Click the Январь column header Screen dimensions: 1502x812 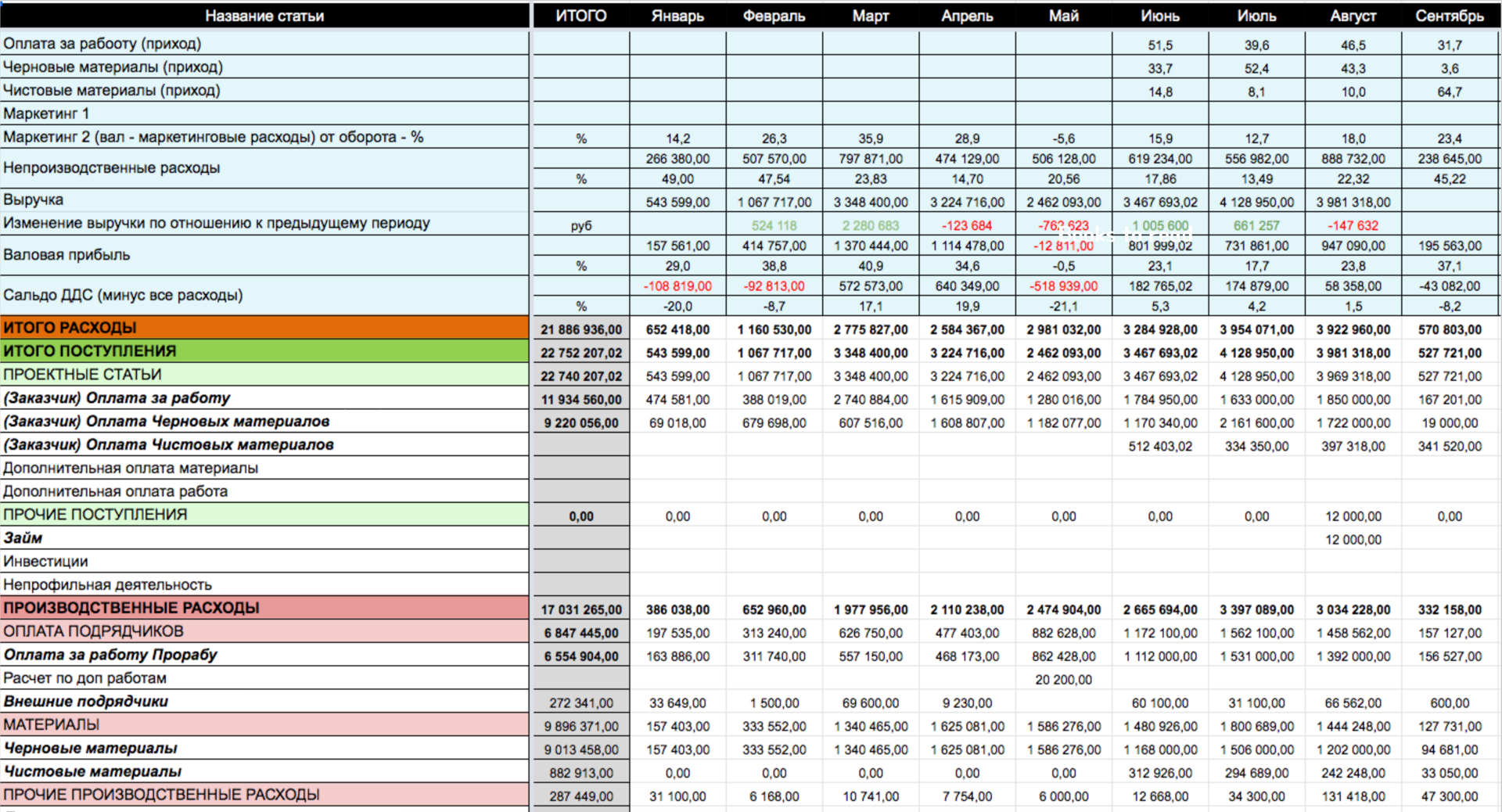pyautogui.click(x=677, y=16)
